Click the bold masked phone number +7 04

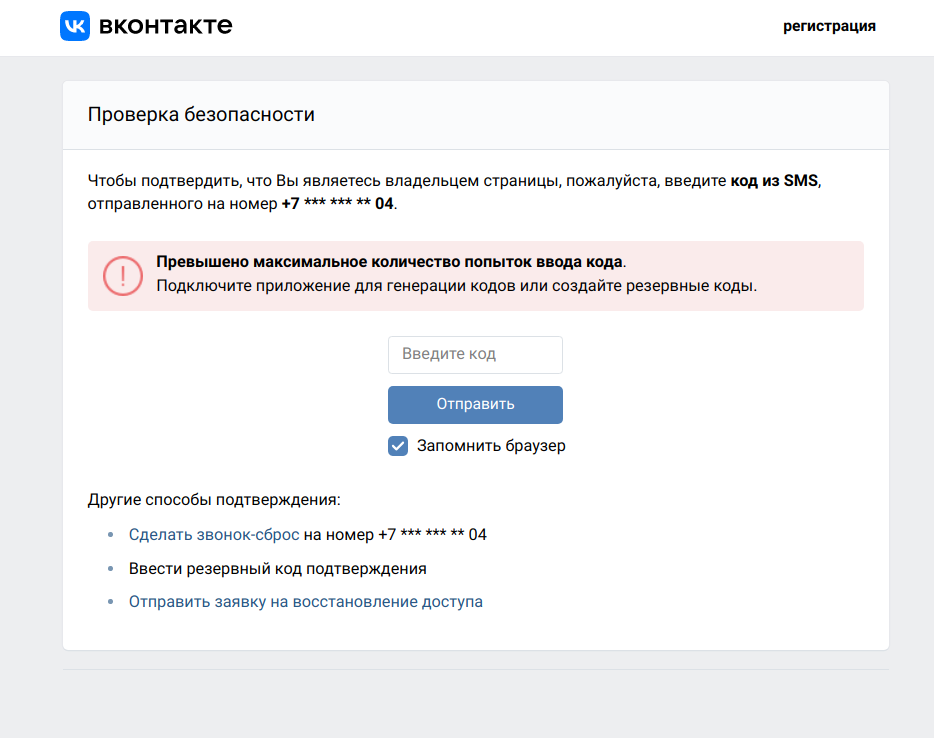[338, 204]
